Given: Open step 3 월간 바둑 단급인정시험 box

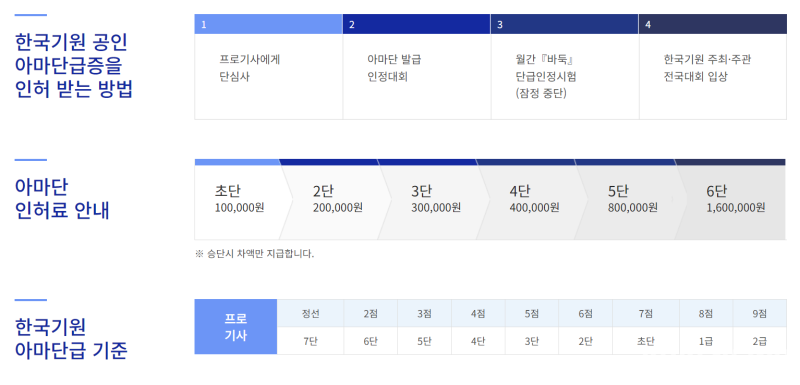Looking at the screenshot, I should pyautogui.click(x=565, y=67).
